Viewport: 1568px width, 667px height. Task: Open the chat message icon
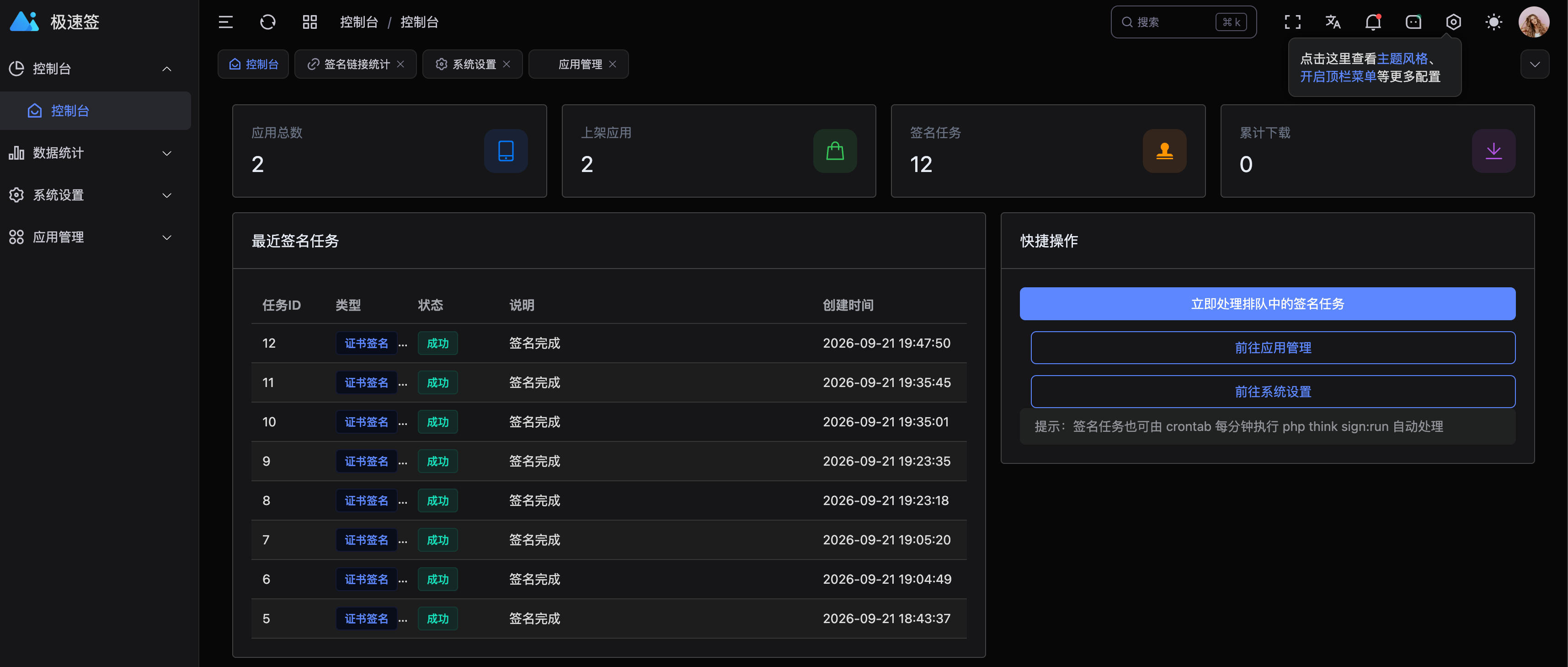pos(1413,22)
